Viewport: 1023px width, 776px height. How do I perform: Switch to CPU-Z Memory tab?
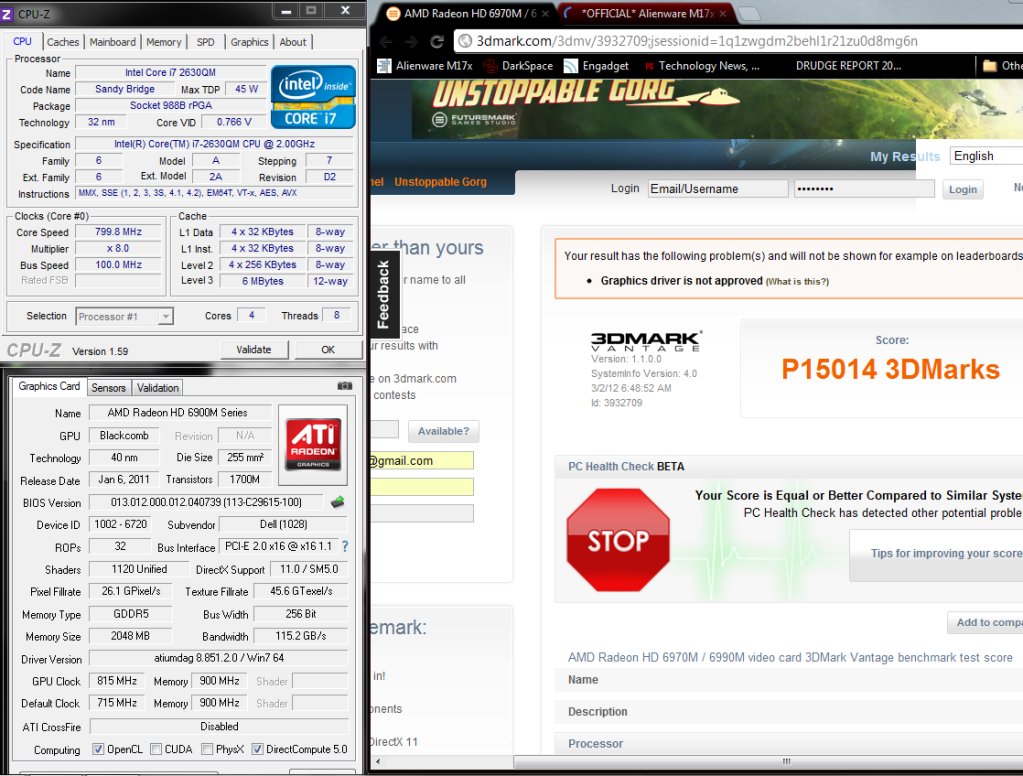164,42
